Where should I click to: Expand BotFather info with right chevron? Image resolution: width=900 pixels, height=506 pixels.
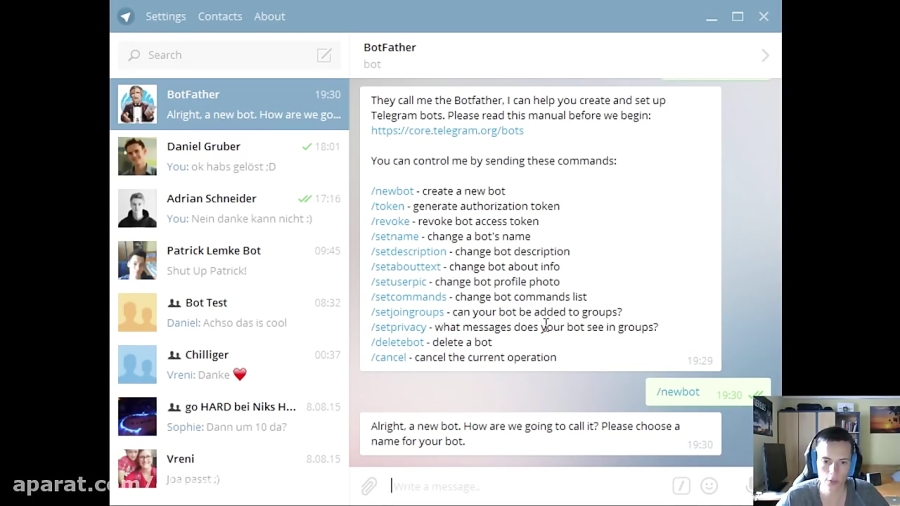pyautogui.click(x=765, y=56)
